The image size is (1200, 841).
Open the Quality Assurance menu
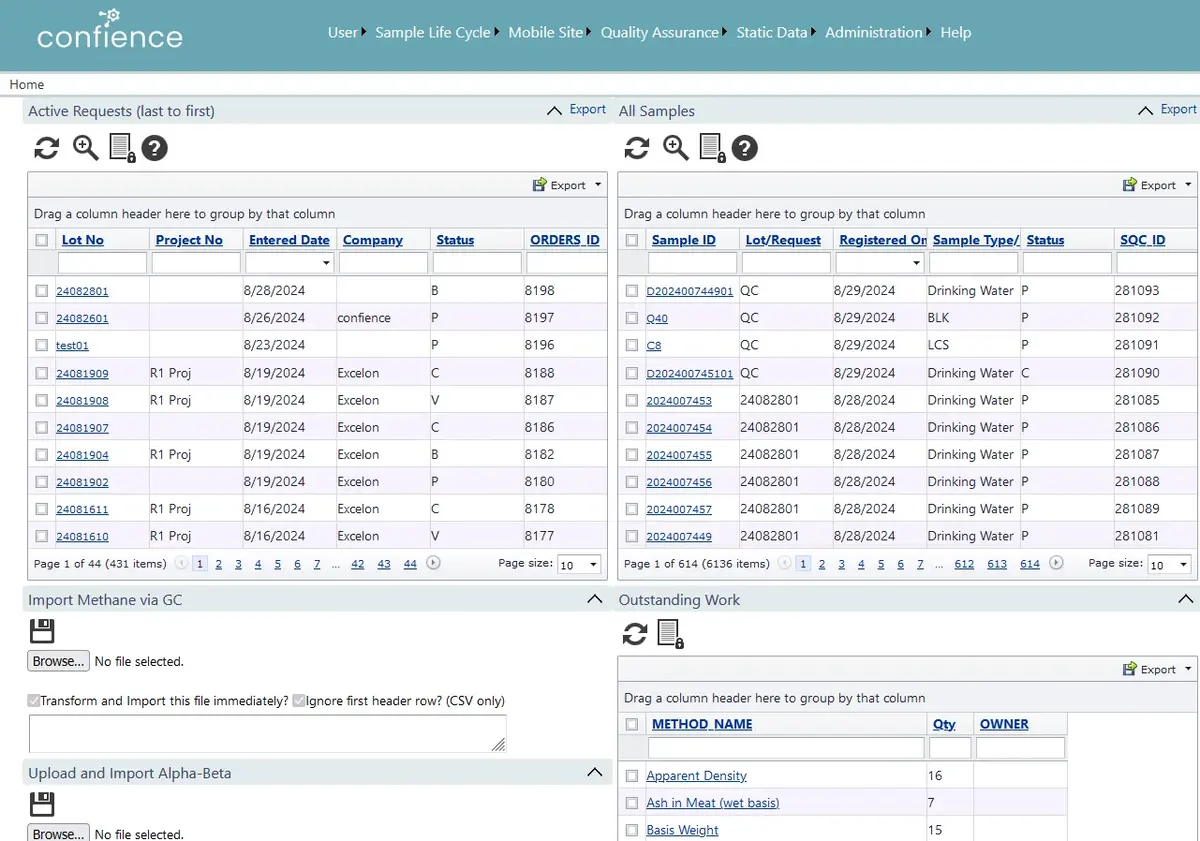point(659,32)
